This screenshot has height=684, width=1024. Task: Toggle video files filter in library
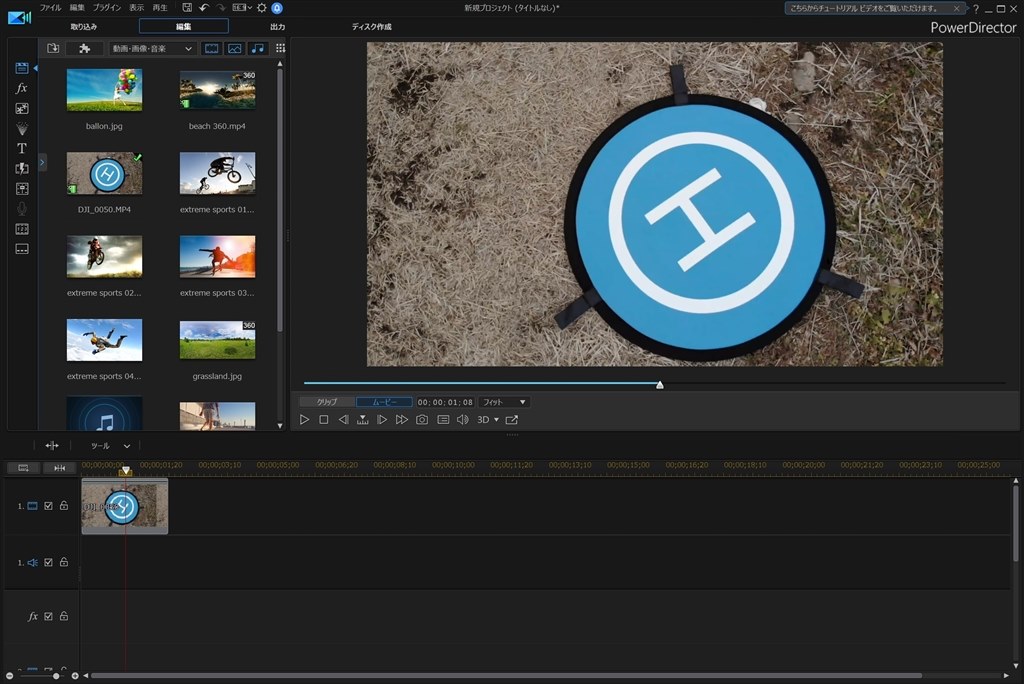point(212,48)
